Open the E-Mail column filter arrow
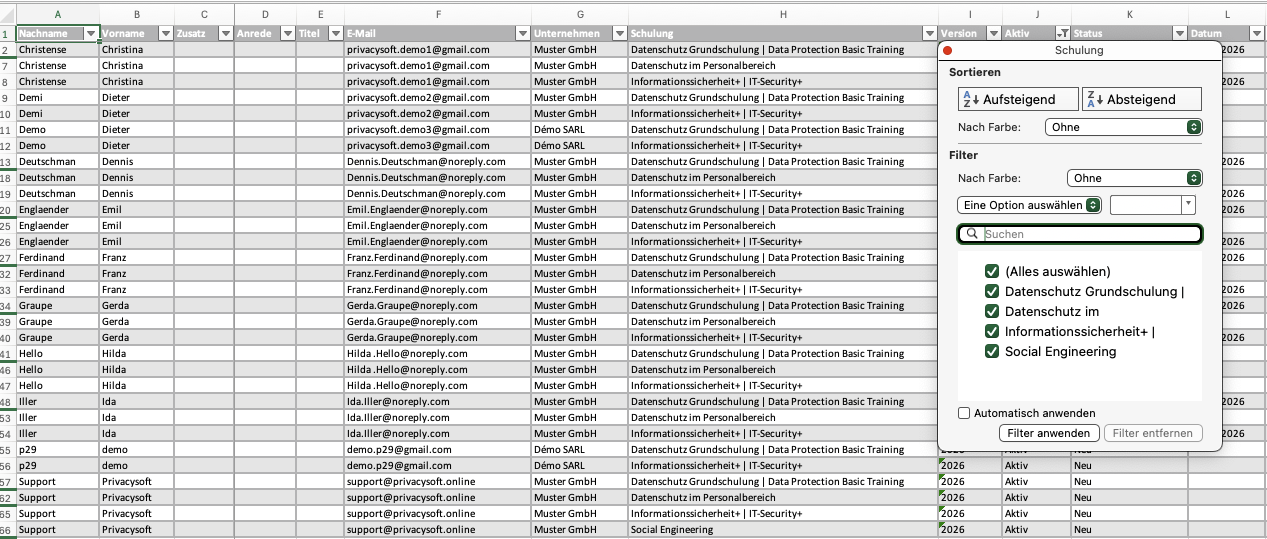The image size is (1267, 539). (520, 34)
